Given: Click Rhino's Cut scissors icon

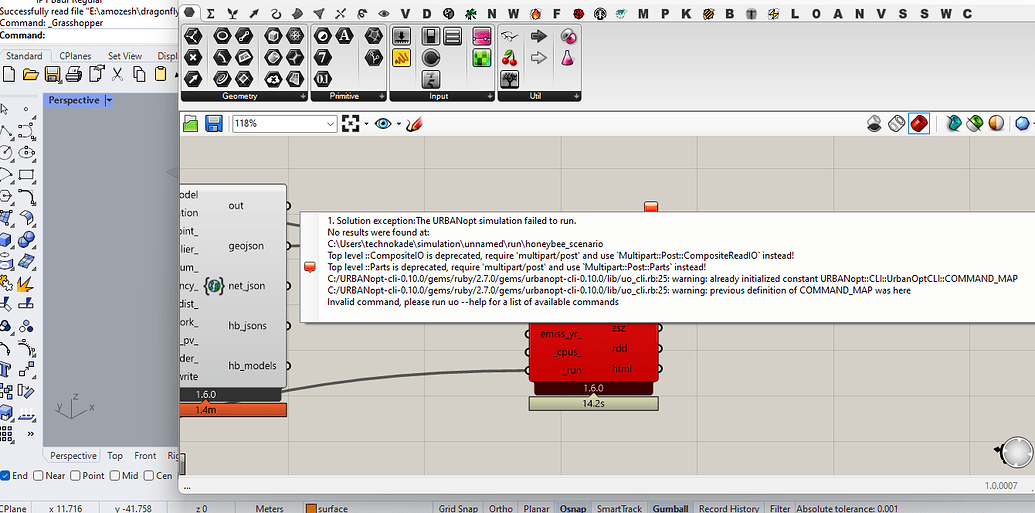Looking at the screenshot, I should point(118,74).
